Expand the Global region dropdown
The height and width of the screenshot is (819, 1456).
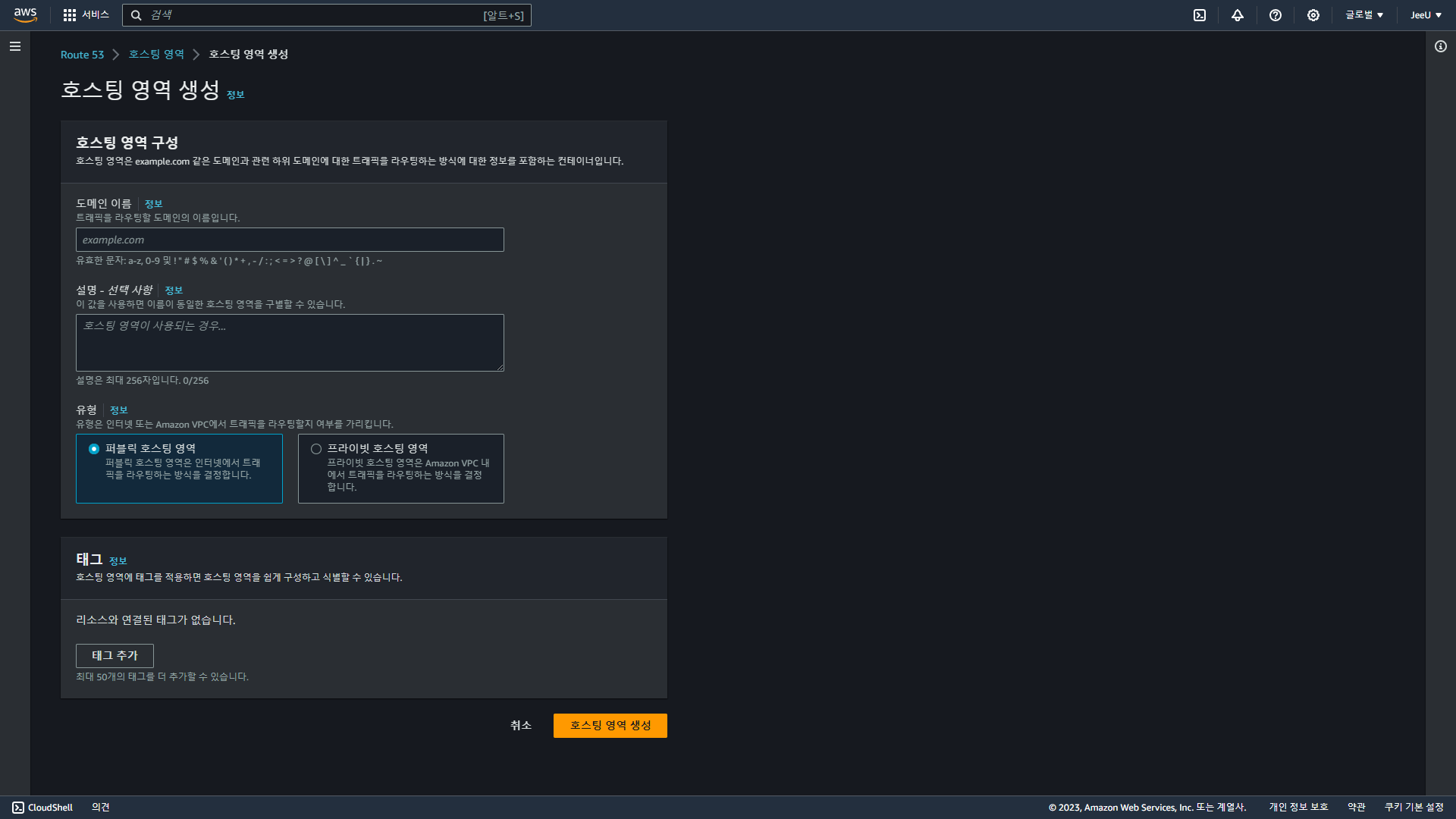click(1364, 15)
